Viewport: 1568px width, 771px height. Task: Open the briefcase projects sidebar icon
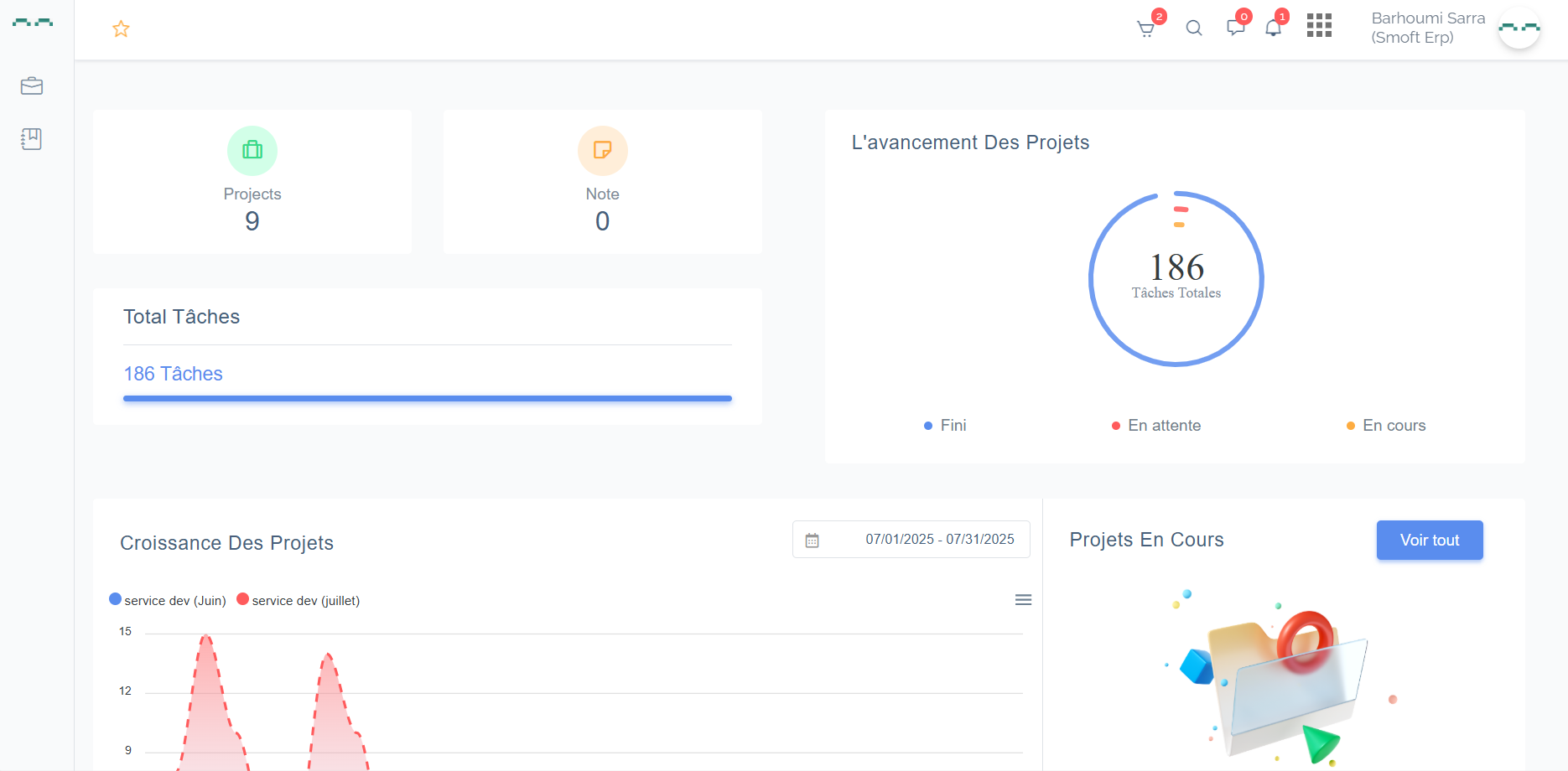(x=32, y=86)
